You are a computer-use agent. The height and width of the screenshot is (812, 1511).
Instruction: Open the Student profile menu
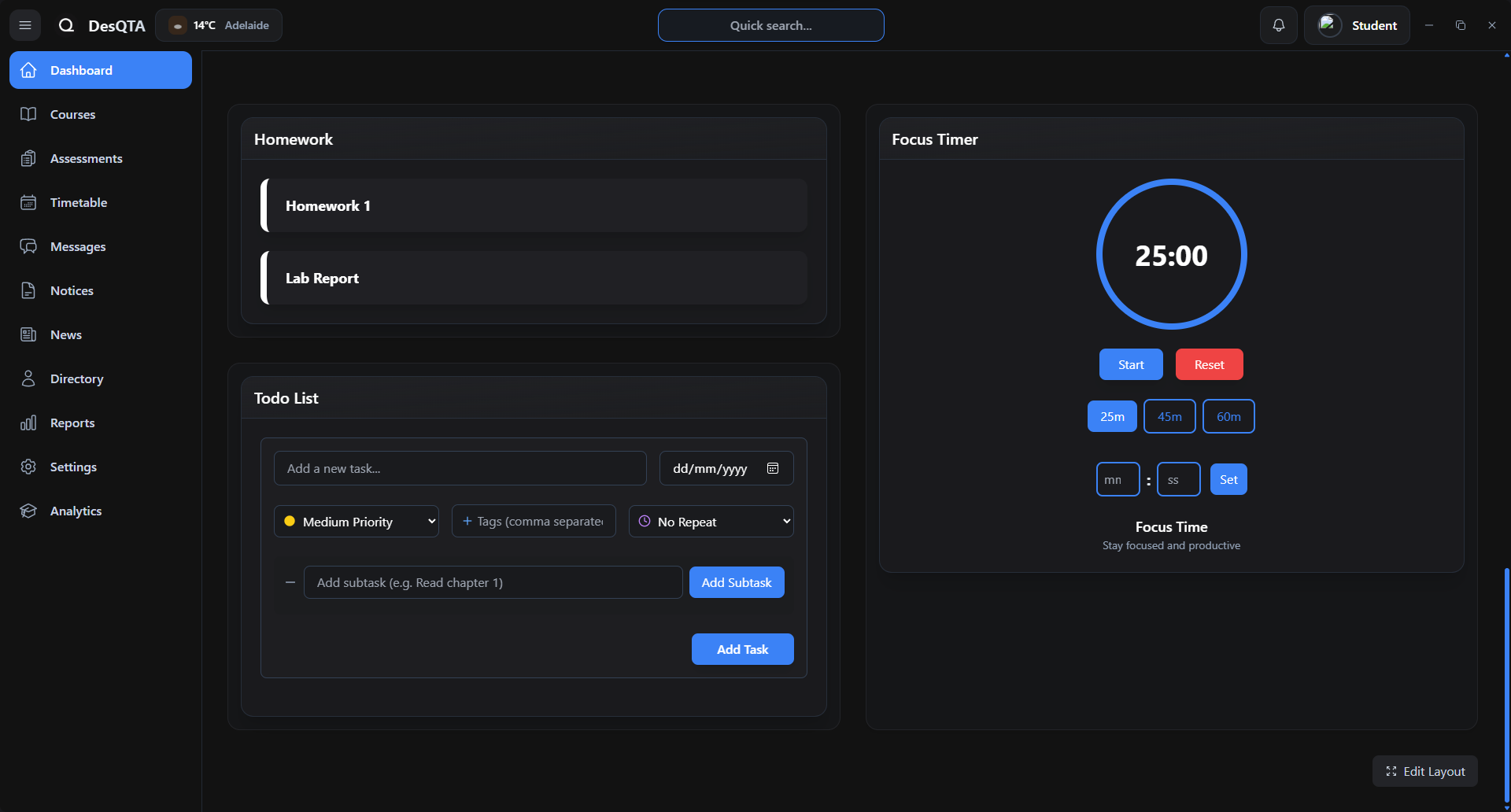pyautogui.click(x=1357, y=25)
